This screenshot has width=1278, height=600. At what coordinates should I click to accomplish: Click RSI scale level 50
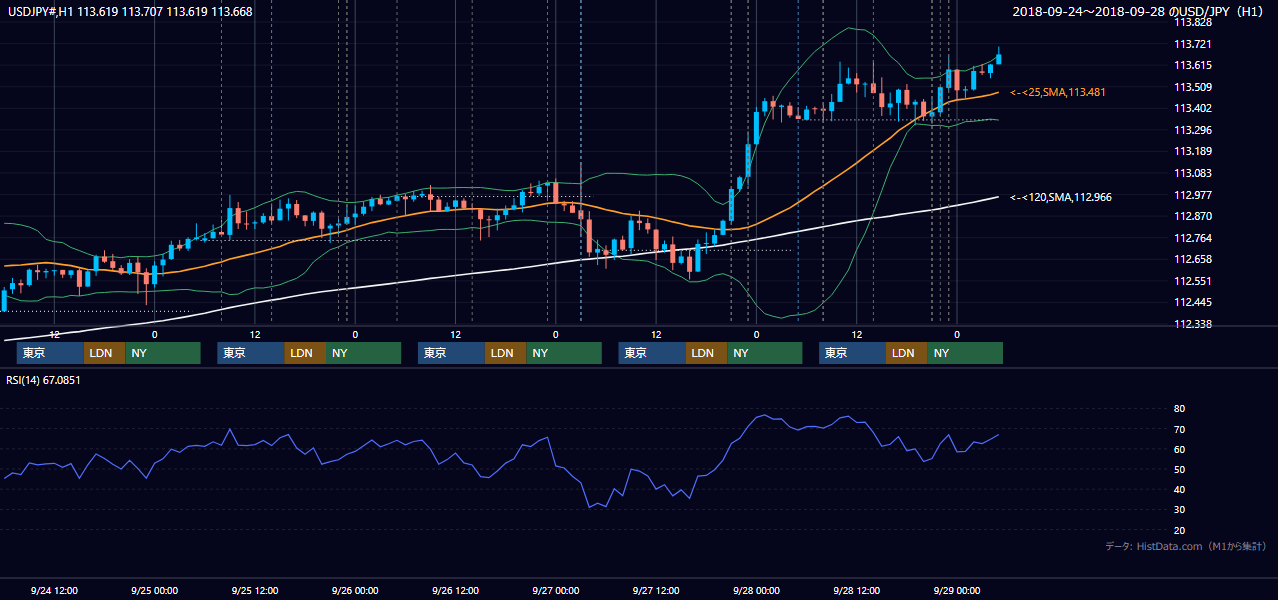pos(1180,469)
